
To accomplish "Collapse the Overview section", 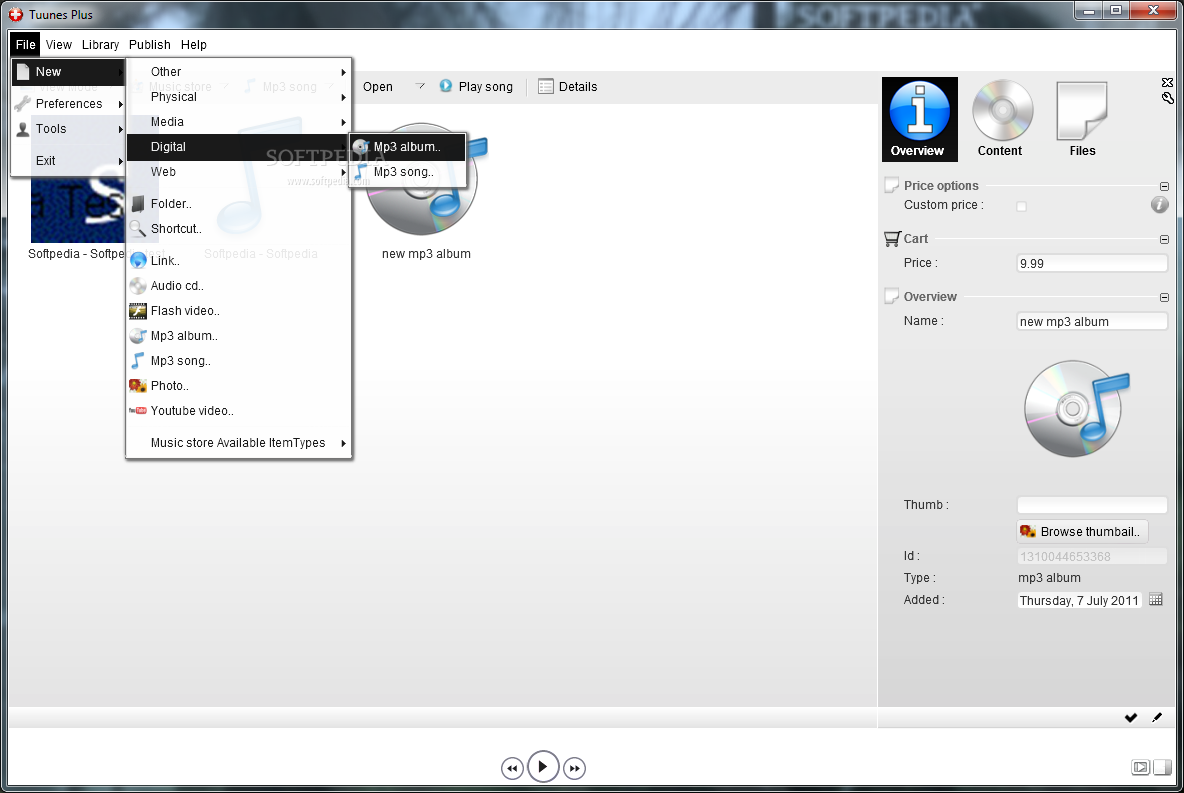I will pyautogui.click(x=1164, y=298).
